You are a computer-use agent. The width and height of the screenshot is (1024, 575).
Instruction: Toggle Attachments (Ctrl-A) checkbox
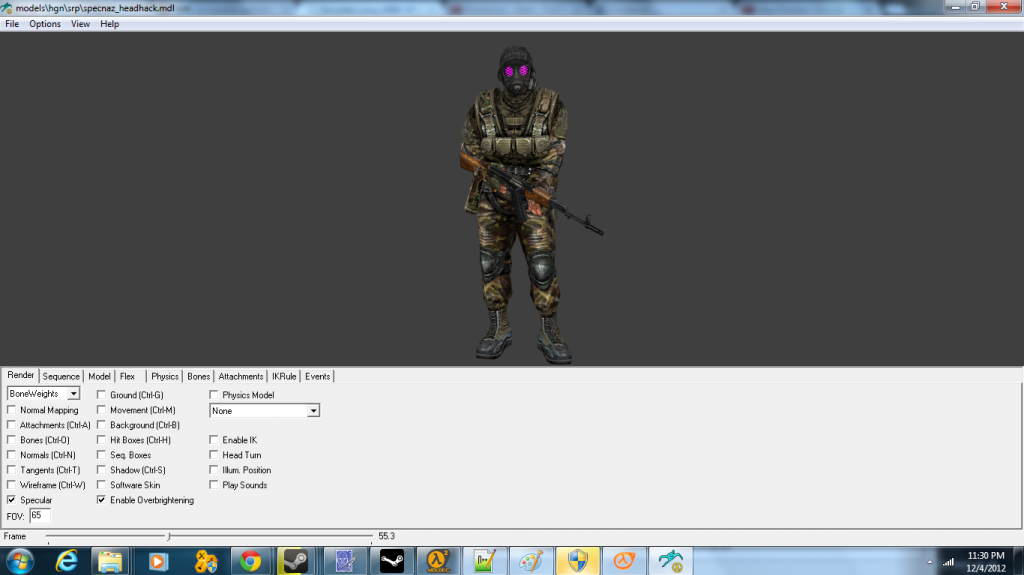pyautogui.click(x=12, y=425)
